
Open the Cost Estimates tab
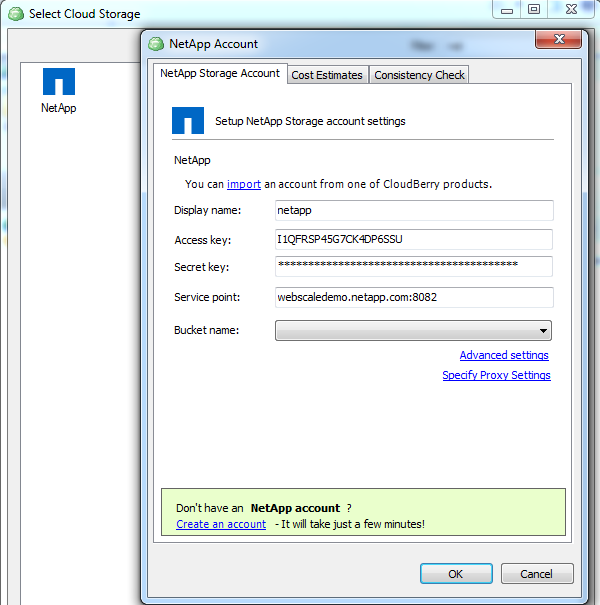[x=327, y=75]
